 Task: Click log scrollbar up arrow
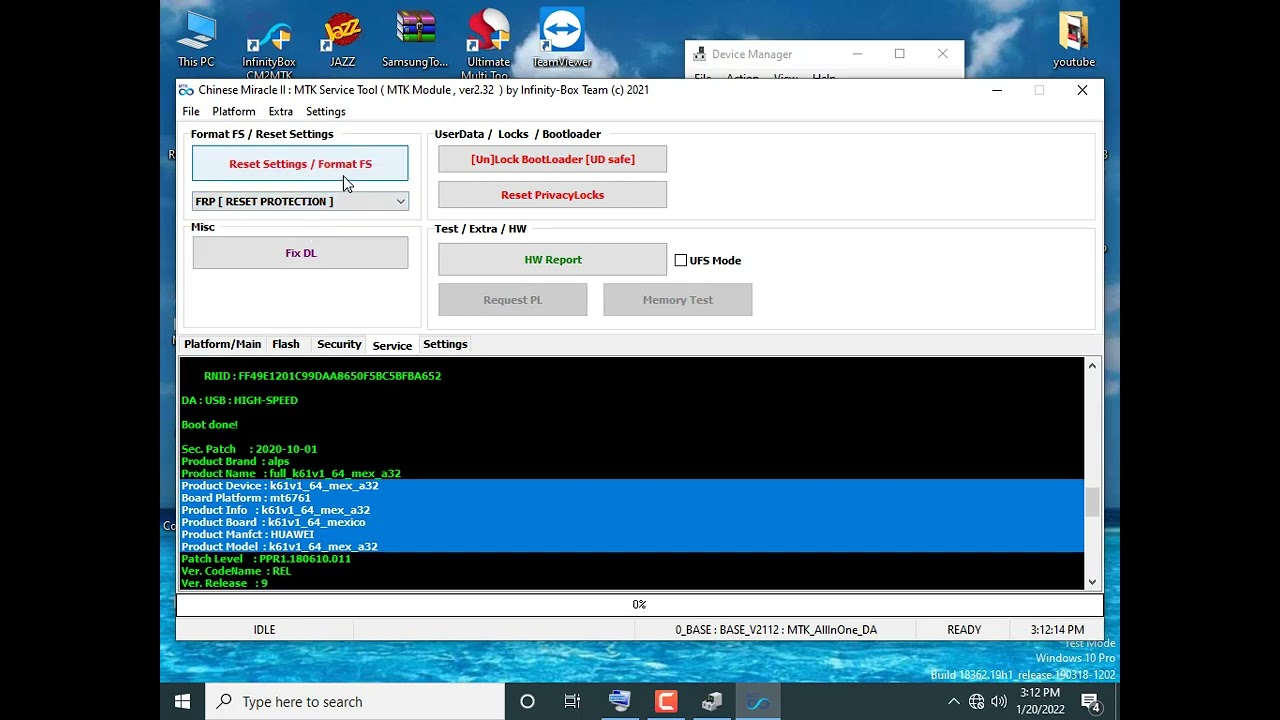[x=1092, y=366]
